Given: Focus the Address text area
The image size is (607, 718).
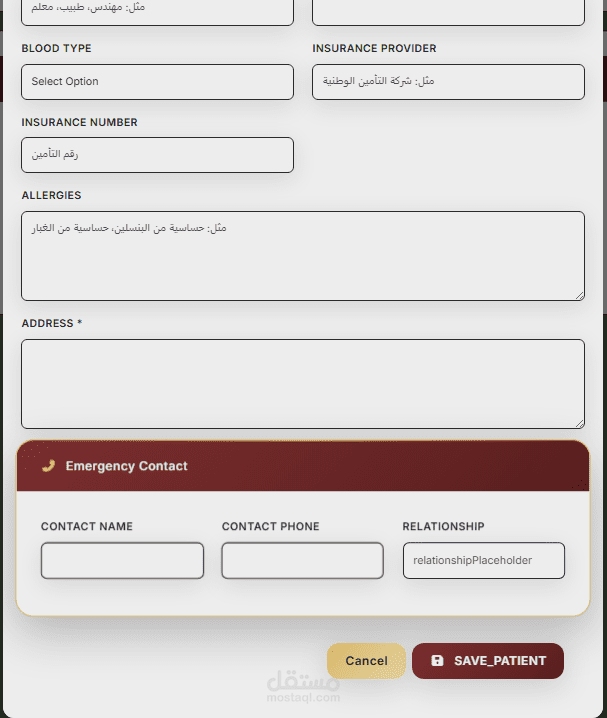Looking at the screenshot, I should pyautogui.click(x=302, y=384).
